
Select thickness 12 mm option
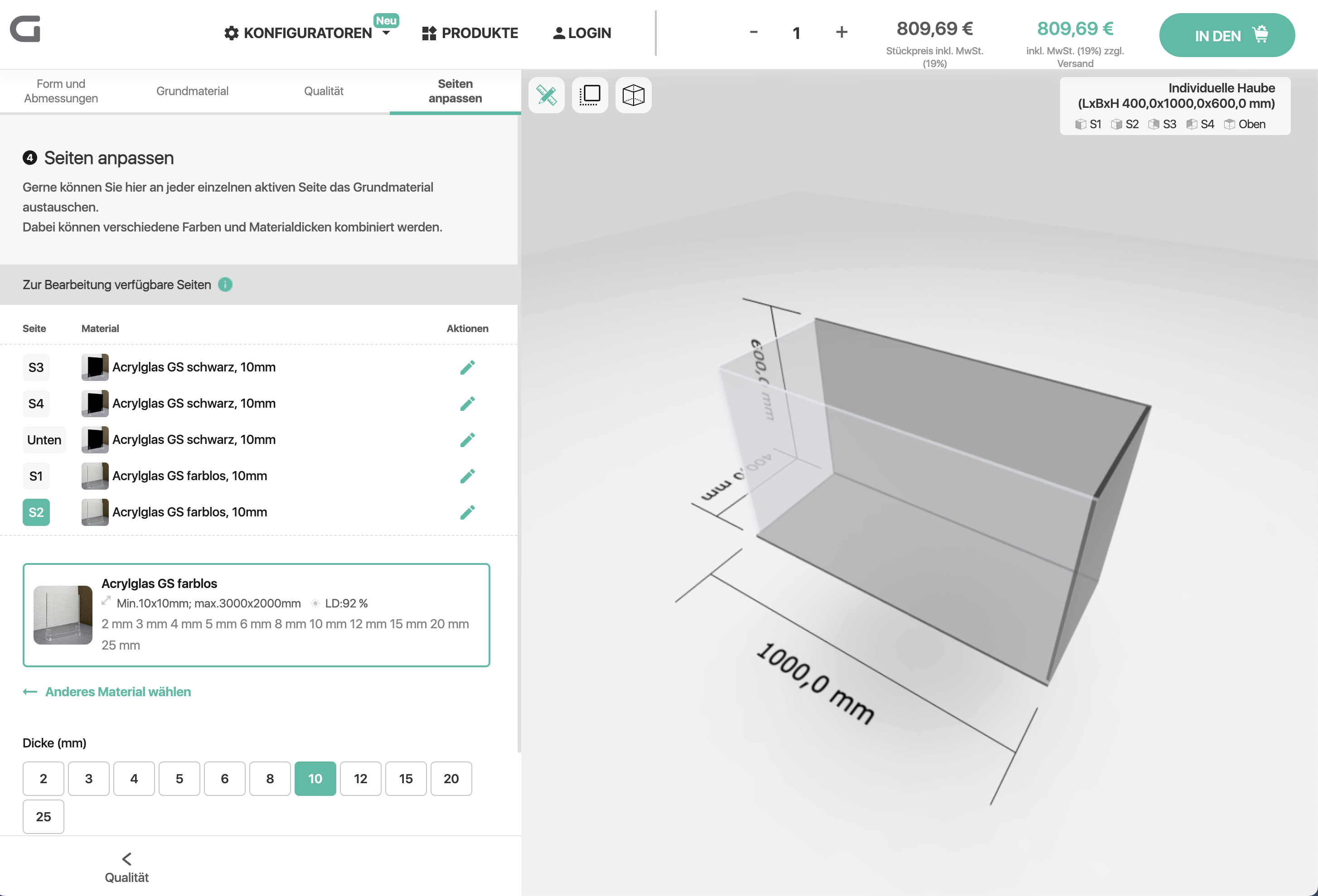coord(361,779)
